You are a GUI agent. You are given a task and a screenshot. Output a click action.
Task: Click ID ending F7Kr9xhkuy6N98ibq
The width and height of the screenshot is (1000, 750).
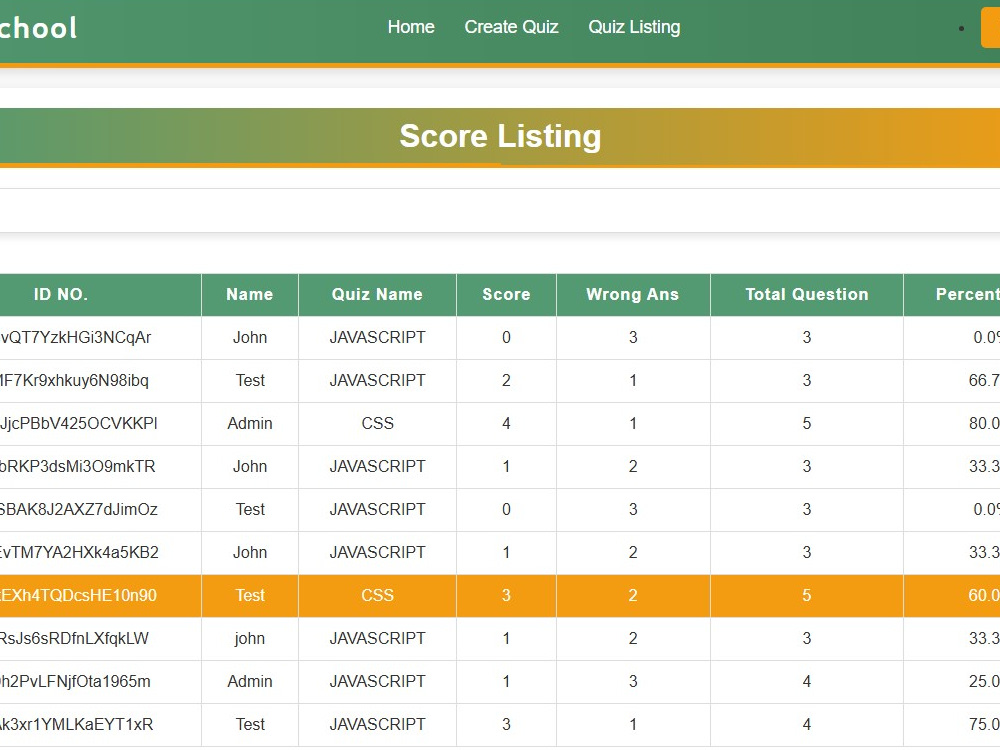74,381
